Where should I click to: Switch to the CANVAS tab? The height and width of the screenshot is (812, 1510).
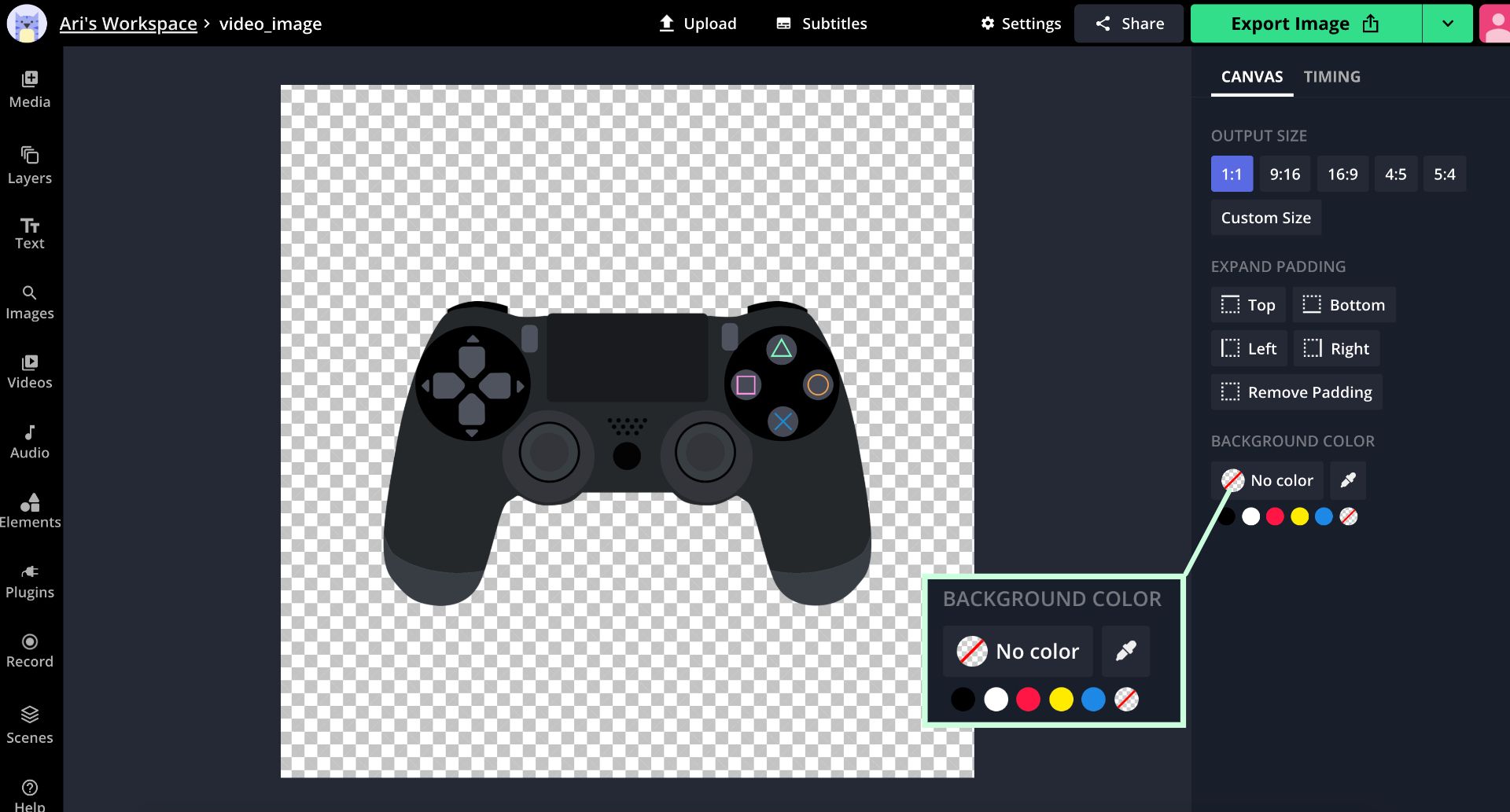[1251, 77]
